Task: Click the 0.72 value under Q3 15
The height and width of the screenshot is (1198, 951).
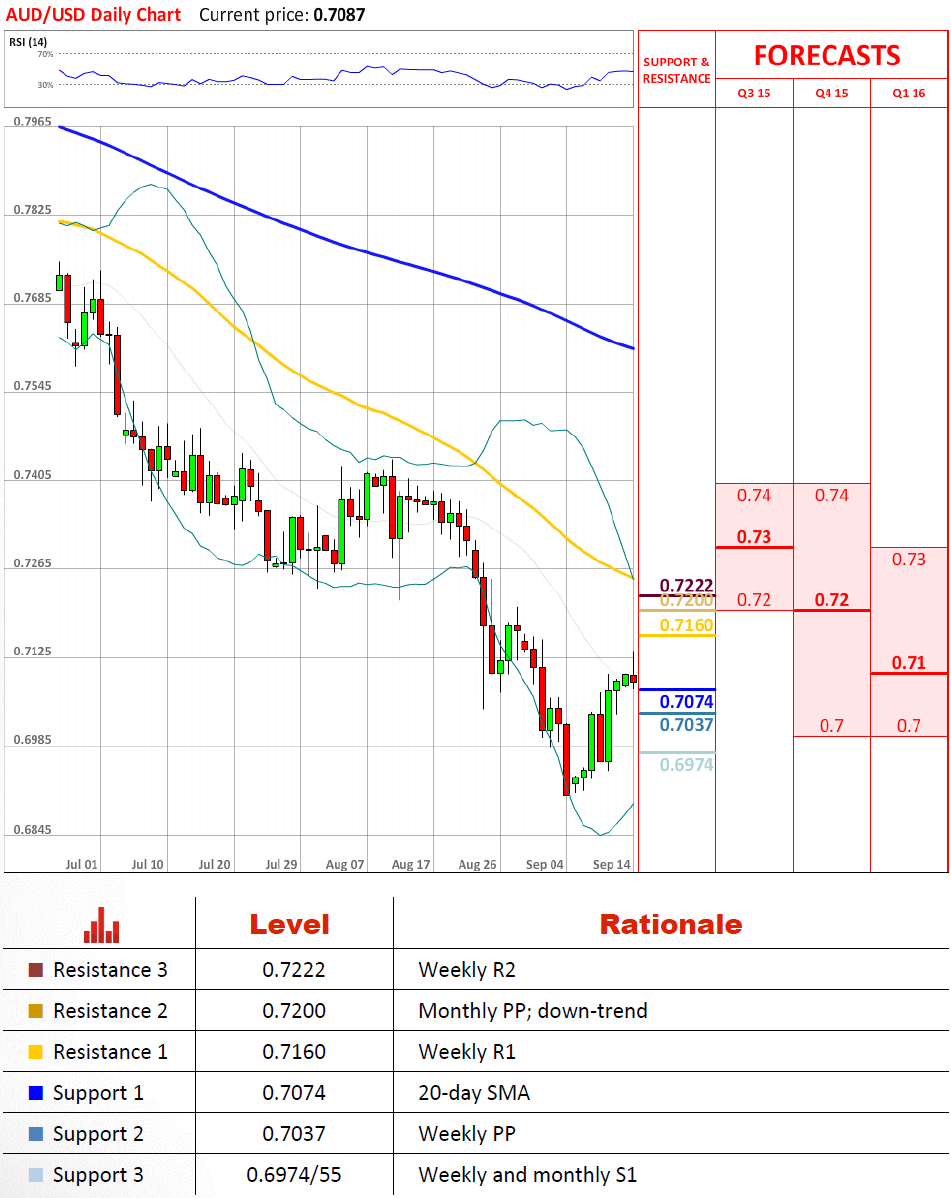Action: coord(754,600)
